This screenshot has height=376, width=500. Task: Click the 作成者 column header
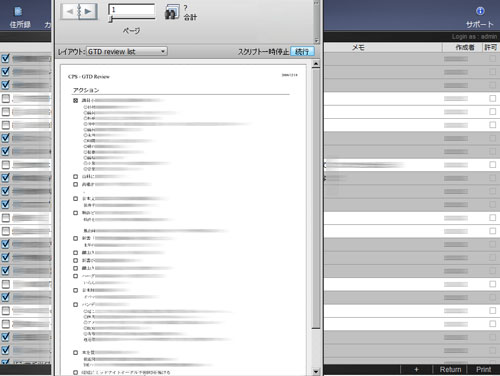click(x=465, y=48)
